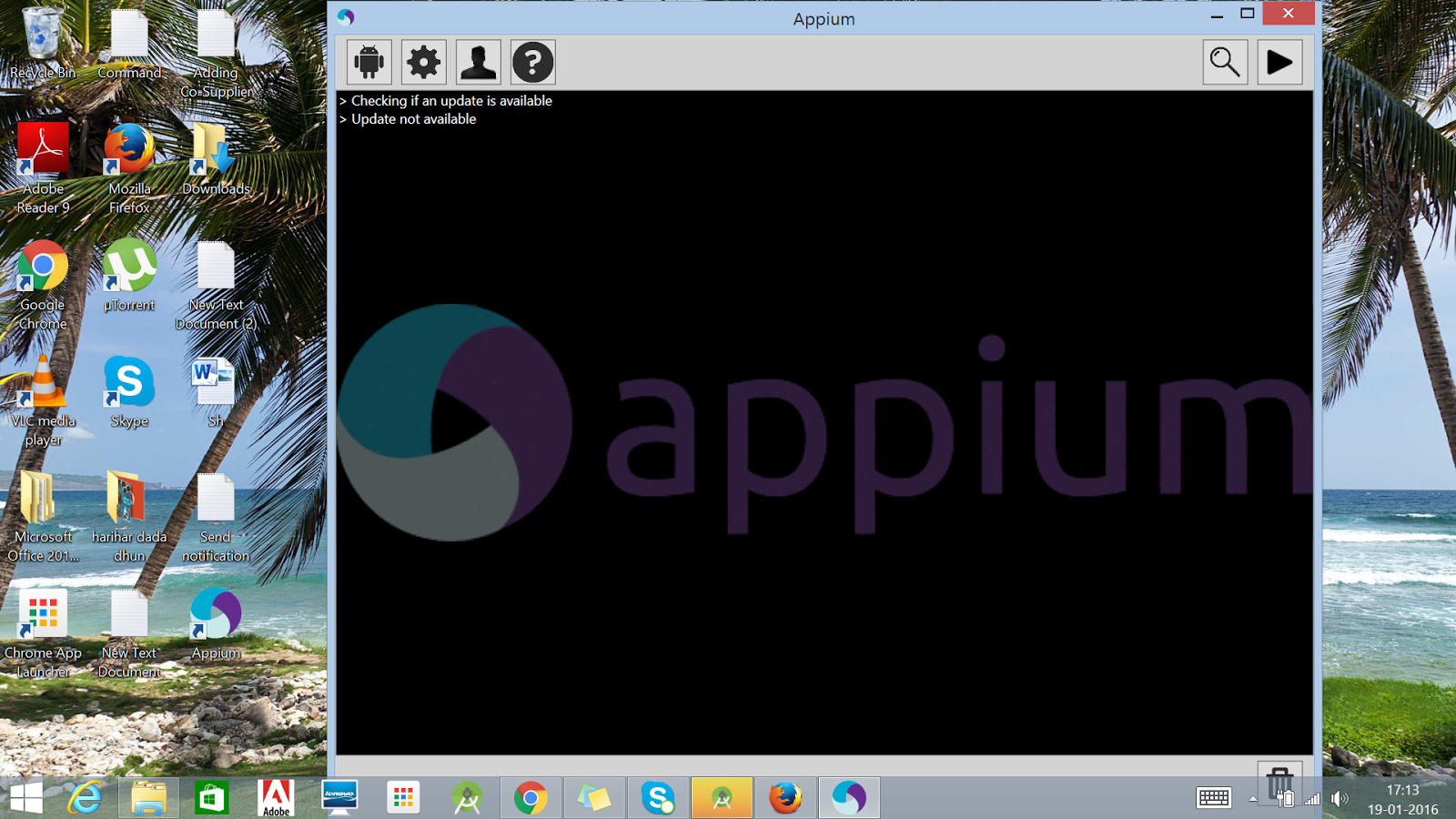
Task: Select the µTorrent desktop shortcut
Action: pyautogui.click(x=129, y=276)
